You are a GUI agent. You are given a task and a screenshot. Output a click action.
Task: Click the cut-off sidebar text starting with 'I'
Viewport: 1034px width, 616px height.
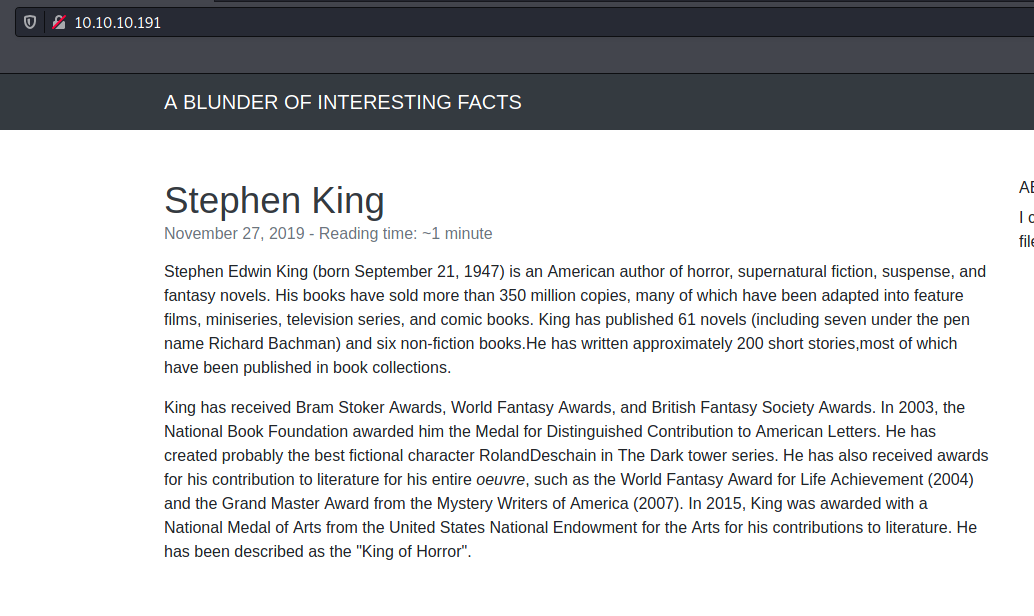click(x=1026, y=217)
